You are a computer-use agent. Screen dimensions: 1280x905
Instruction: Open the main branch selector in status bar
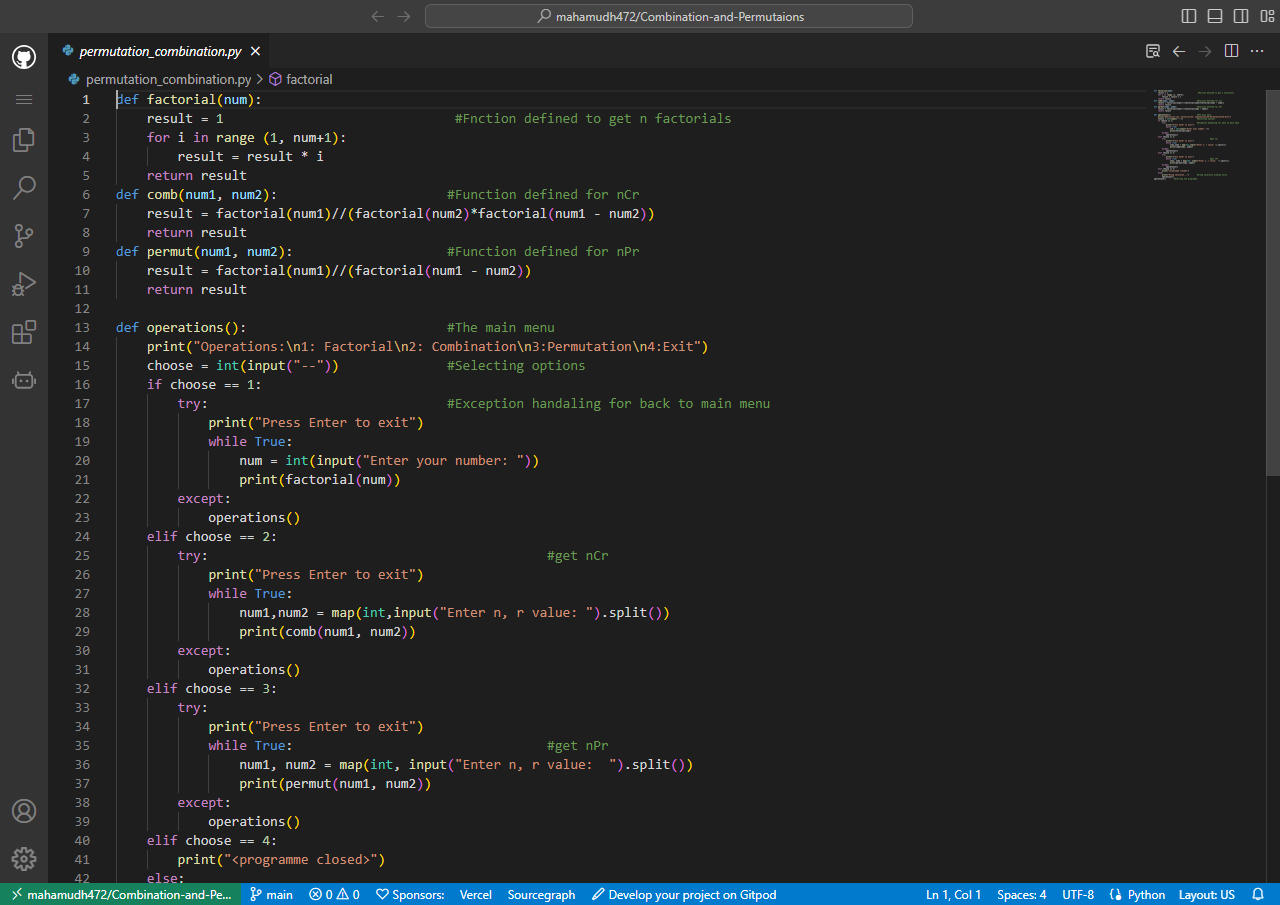point(271,894)
